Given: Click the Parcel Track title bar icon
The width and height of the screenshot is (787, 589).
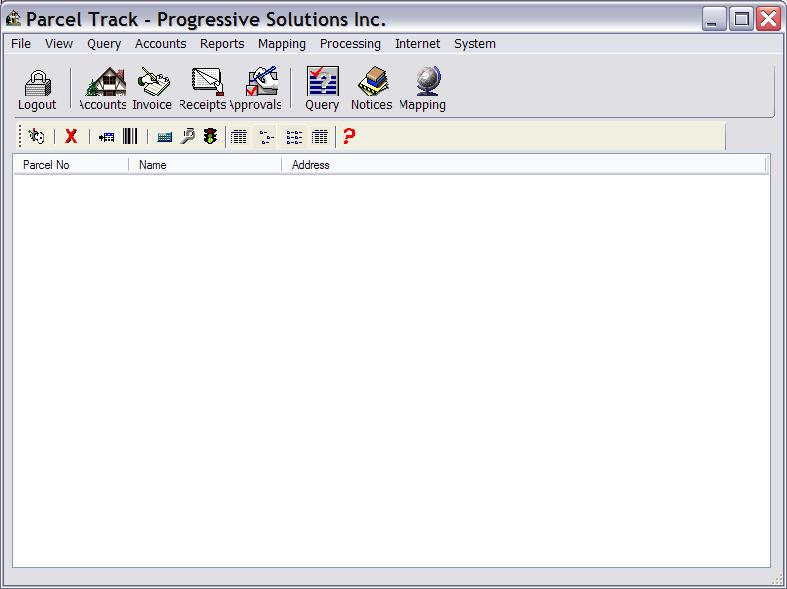Looking at the screenshot, I should coord(13,19).
